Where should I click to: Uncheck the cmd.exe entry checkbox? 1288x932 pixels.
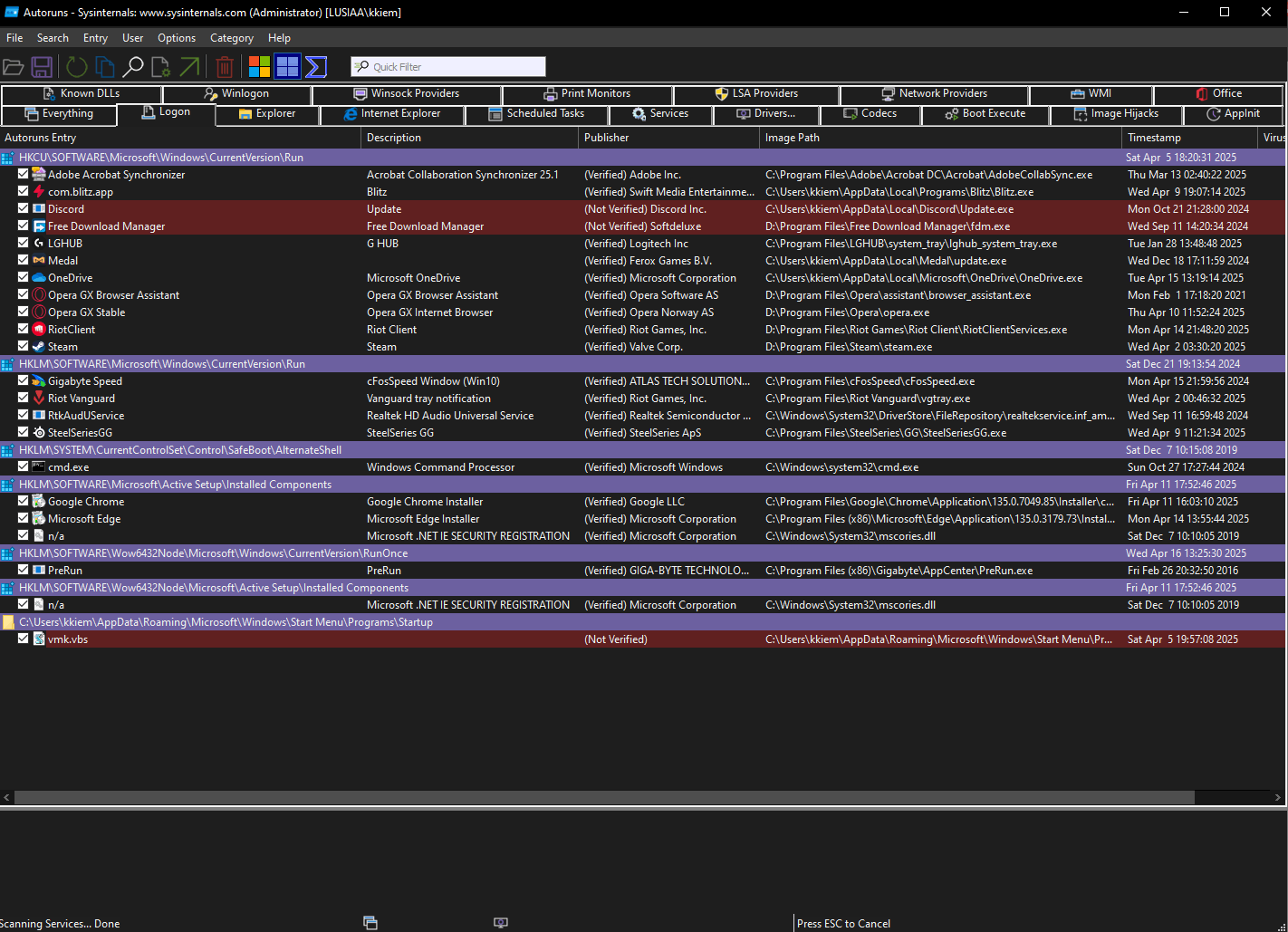click(x=24, y=467)
